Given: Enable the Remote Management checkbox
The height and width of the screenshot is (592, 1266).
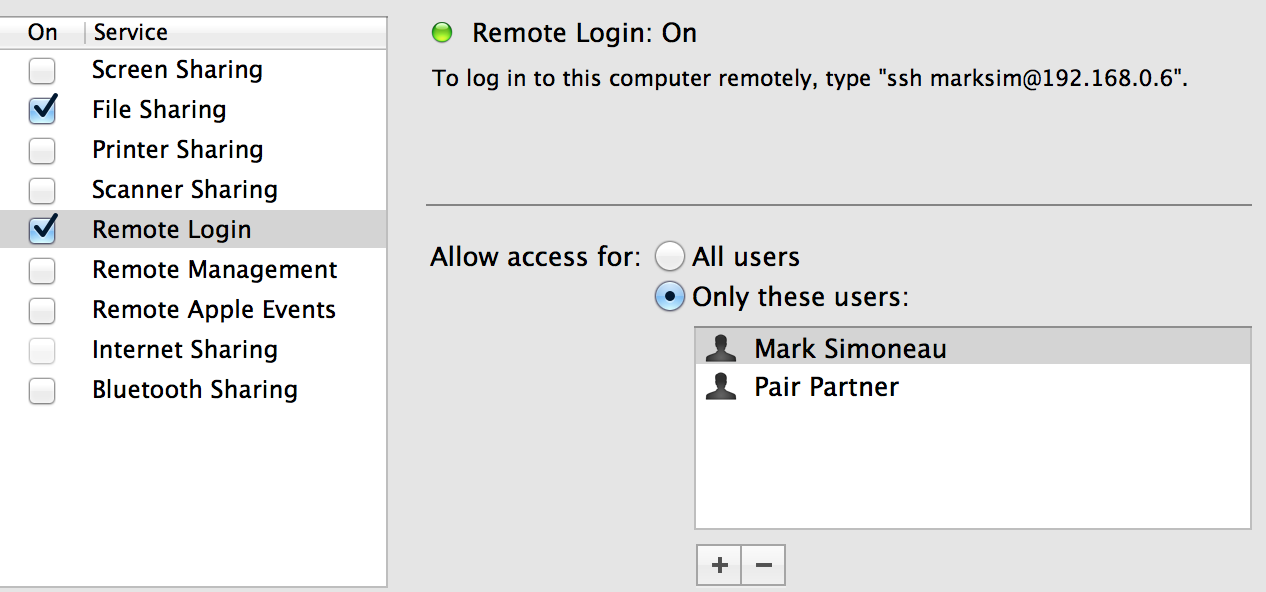Looking at the screenshot, I should 42,270.
